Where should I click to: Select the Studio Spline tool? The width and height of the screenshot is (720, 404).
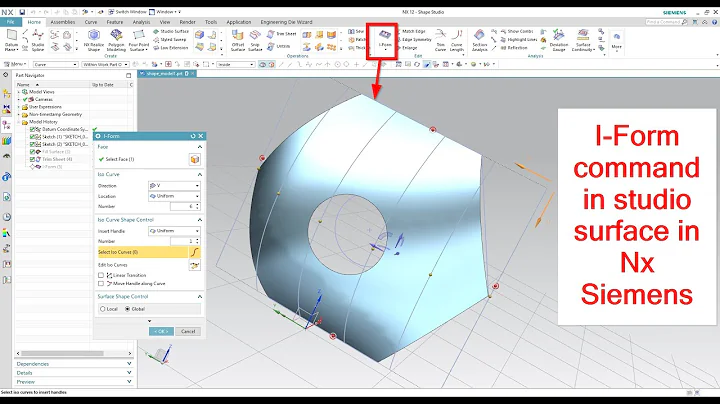pos(38,40)
